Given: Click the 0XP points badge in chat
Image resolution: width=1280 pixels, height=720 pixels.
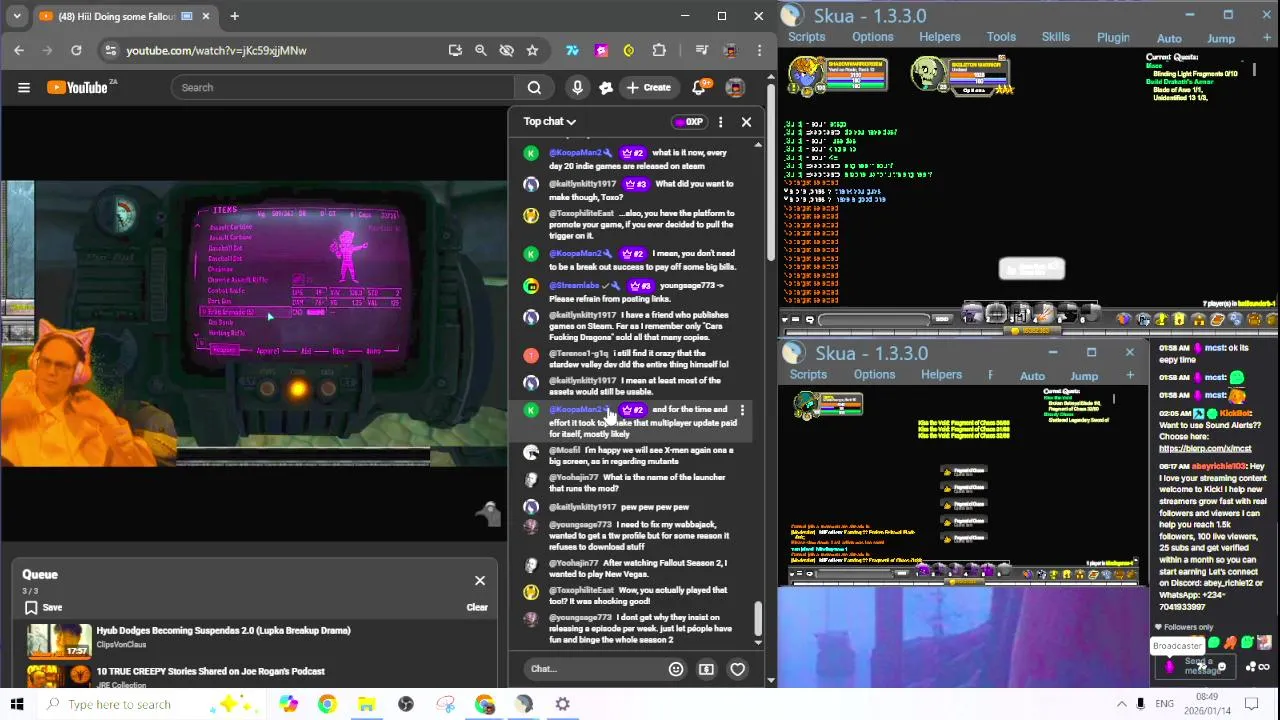Looking at the screenshot, I should click(689, 121).
